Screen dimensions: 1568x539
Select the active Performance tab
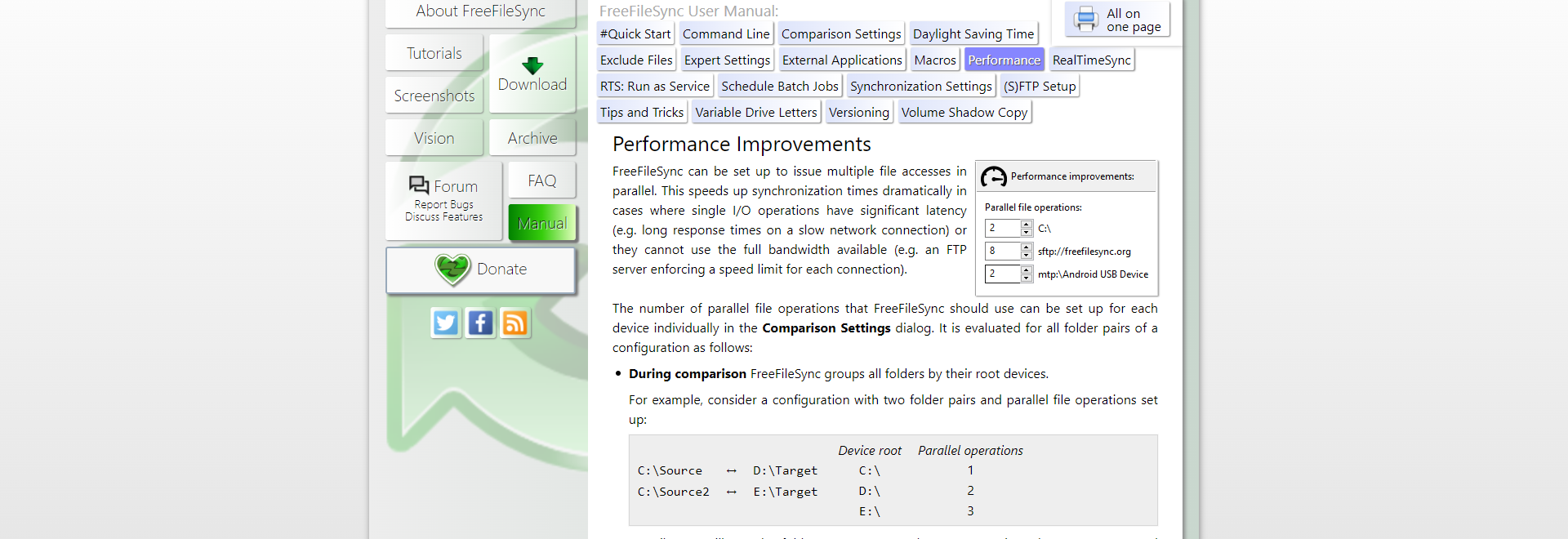click(1004, 60)
